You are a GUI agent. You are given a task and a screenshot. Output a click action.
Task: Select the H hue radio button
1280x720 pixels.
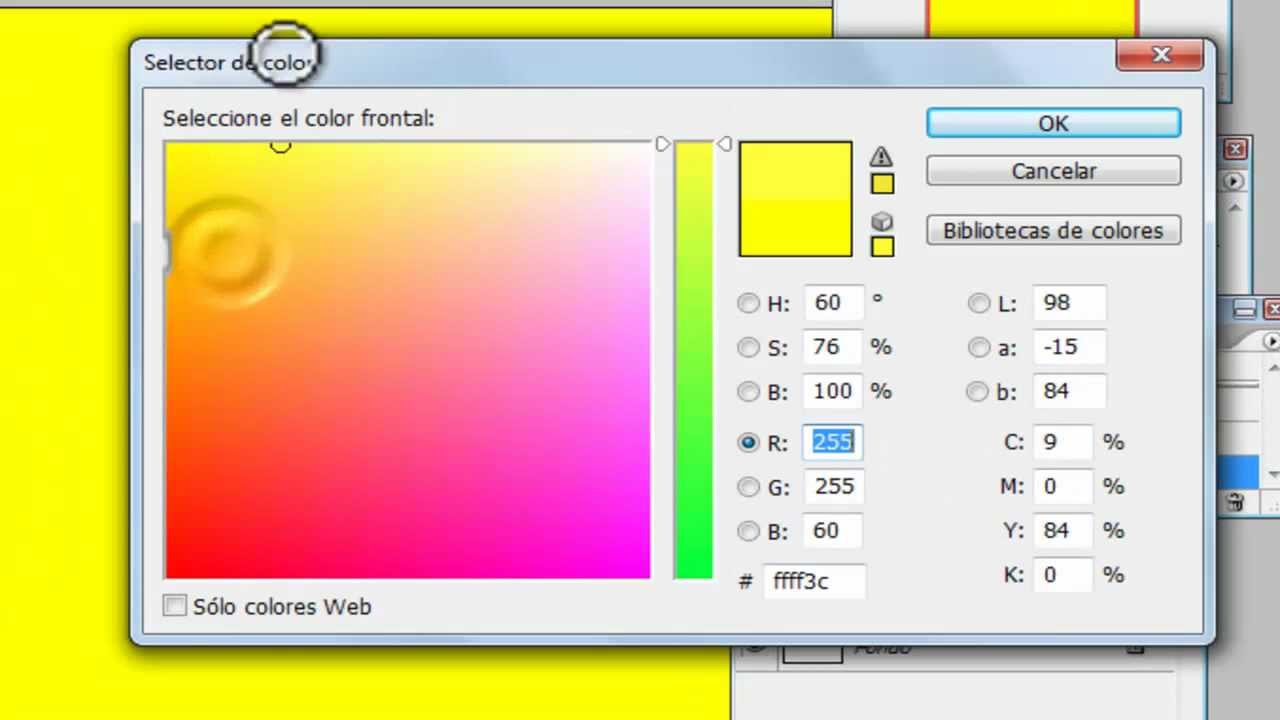(x=748, y=303)
